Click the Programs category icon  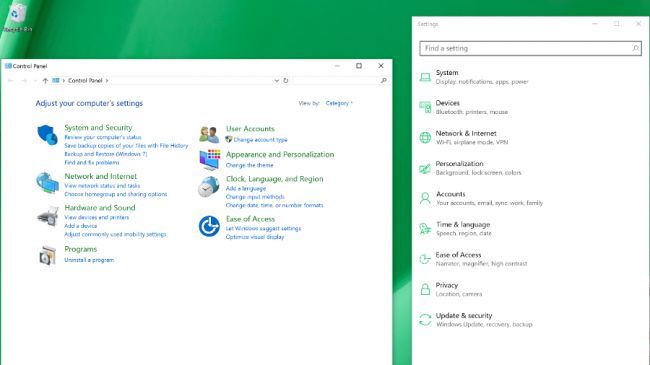[x=48, y=255]
